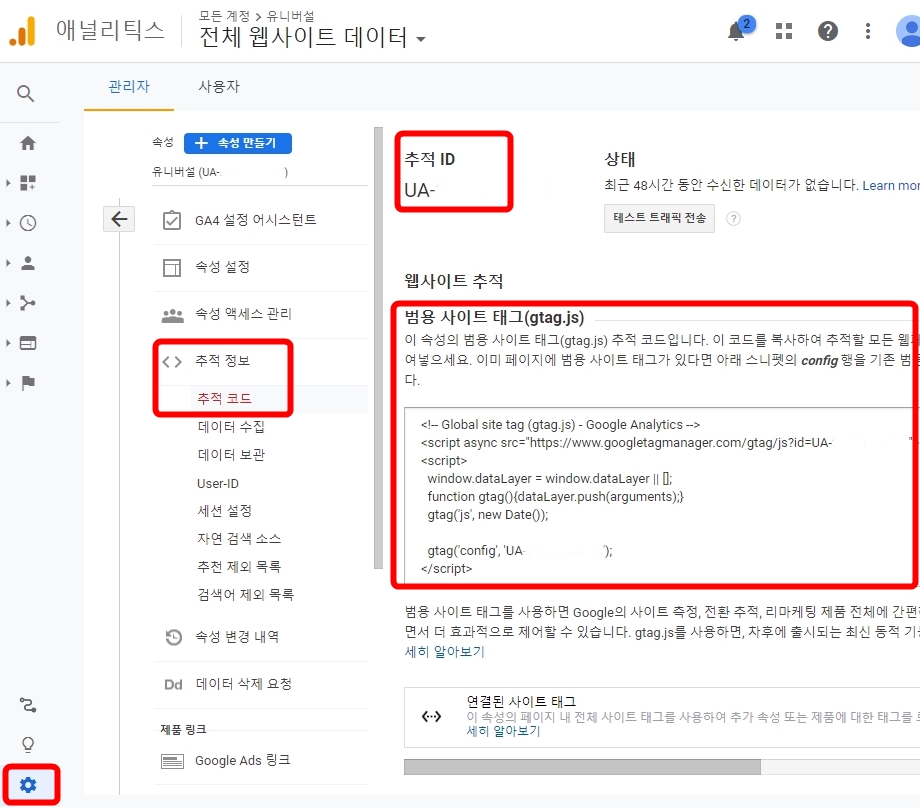Open the Learn more link in 상태
This screenshot has width=920, height=808.
click(891, 185)
